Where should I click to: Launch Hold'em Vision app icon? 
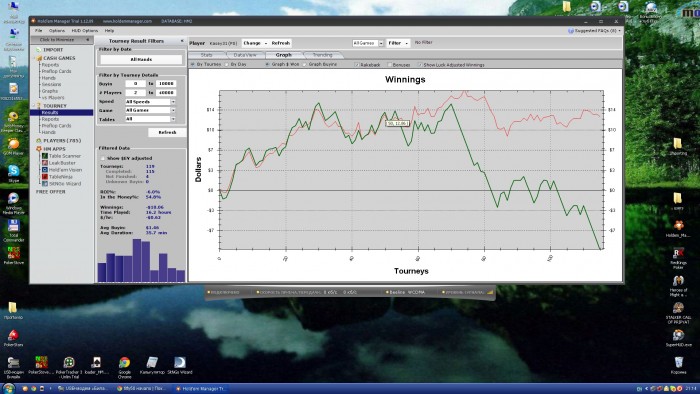[x=45, y=170]
